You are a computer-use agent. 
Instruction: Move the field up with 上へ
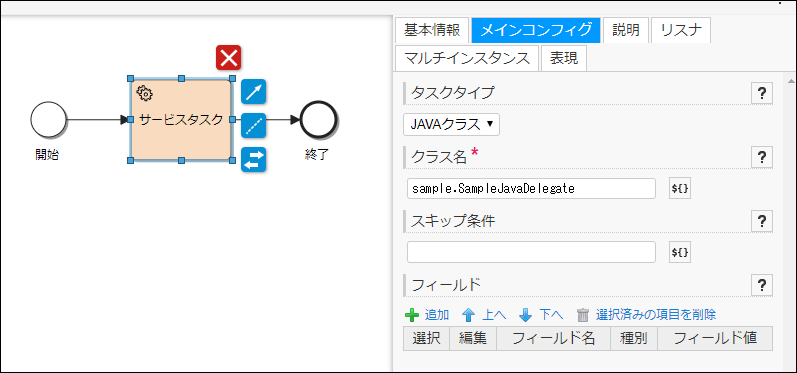pos(483,315)
